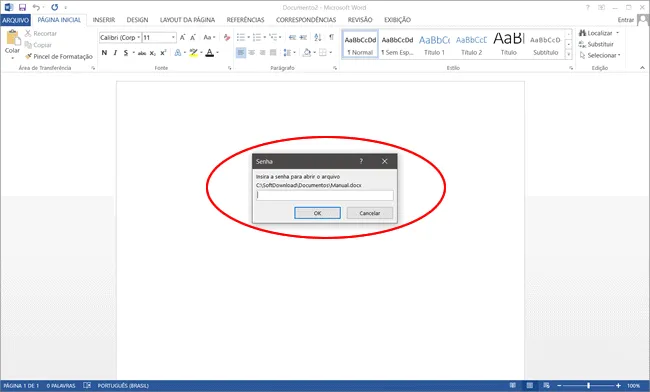Expand the styles gallery more arrow
The image size is (650, 392).
coord(569,54)
